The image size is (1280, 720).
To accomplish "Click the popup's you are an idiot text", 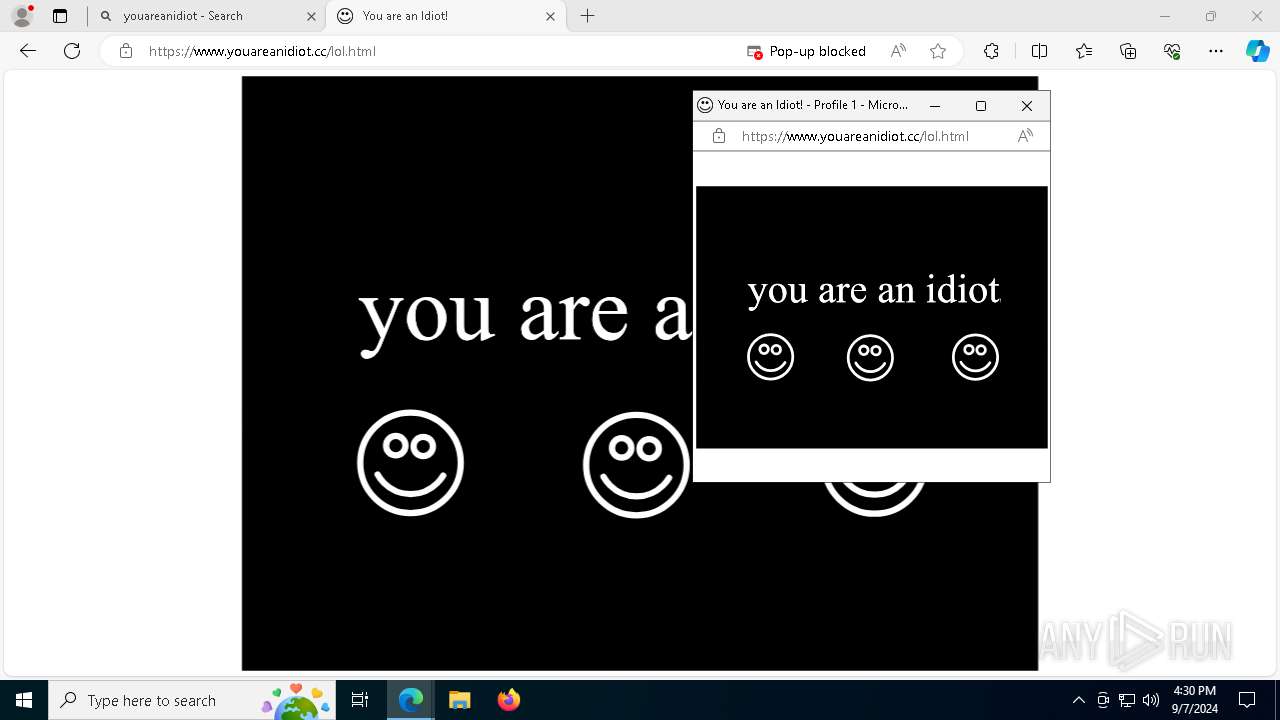I will [x=874, y=291].
